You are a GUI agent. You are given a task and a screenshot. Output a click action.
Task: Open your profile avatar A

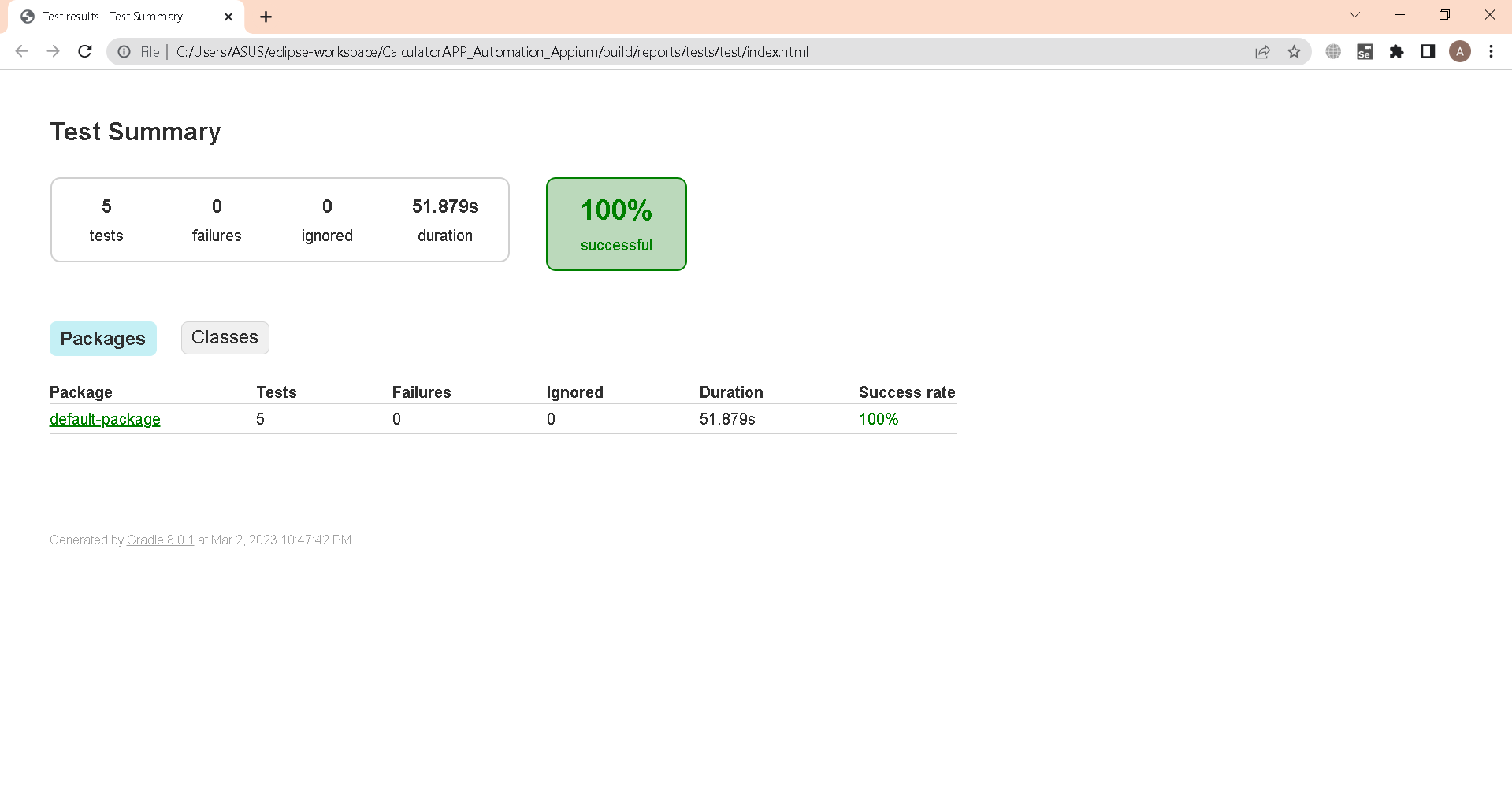[1461, 51]
